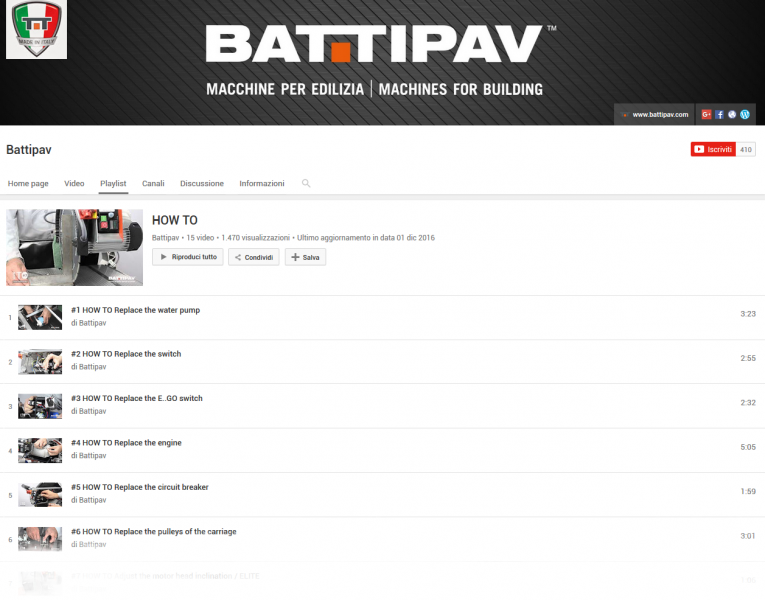Click 'di Battipav' under replace the switch video

click(x=88, y=367)
